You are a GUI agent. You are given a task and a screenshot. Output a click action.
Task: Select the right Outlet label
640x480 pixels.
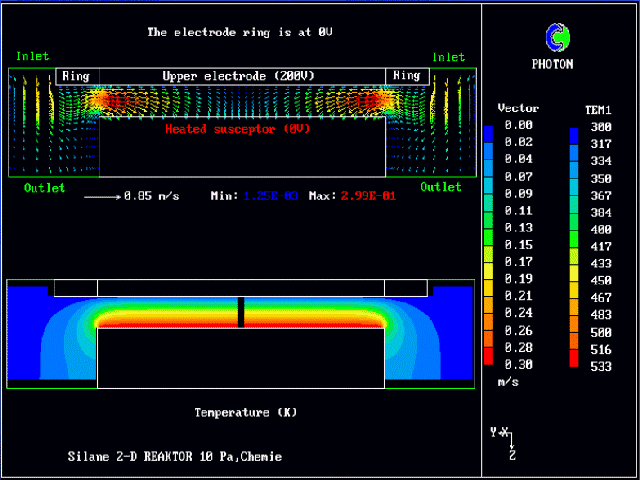(441, 187)
